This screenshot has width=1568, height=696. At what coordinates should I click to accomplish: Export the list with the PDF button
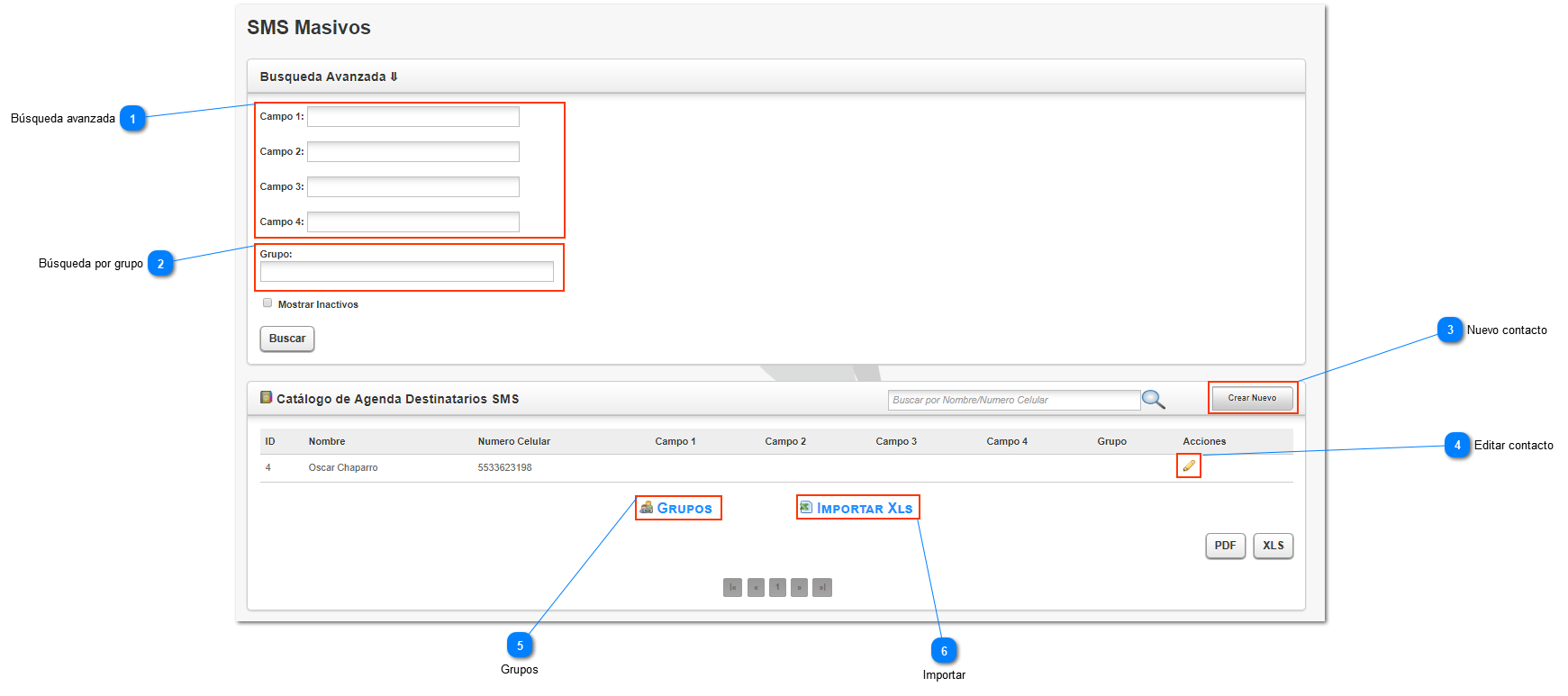(x=1225, y=546)
